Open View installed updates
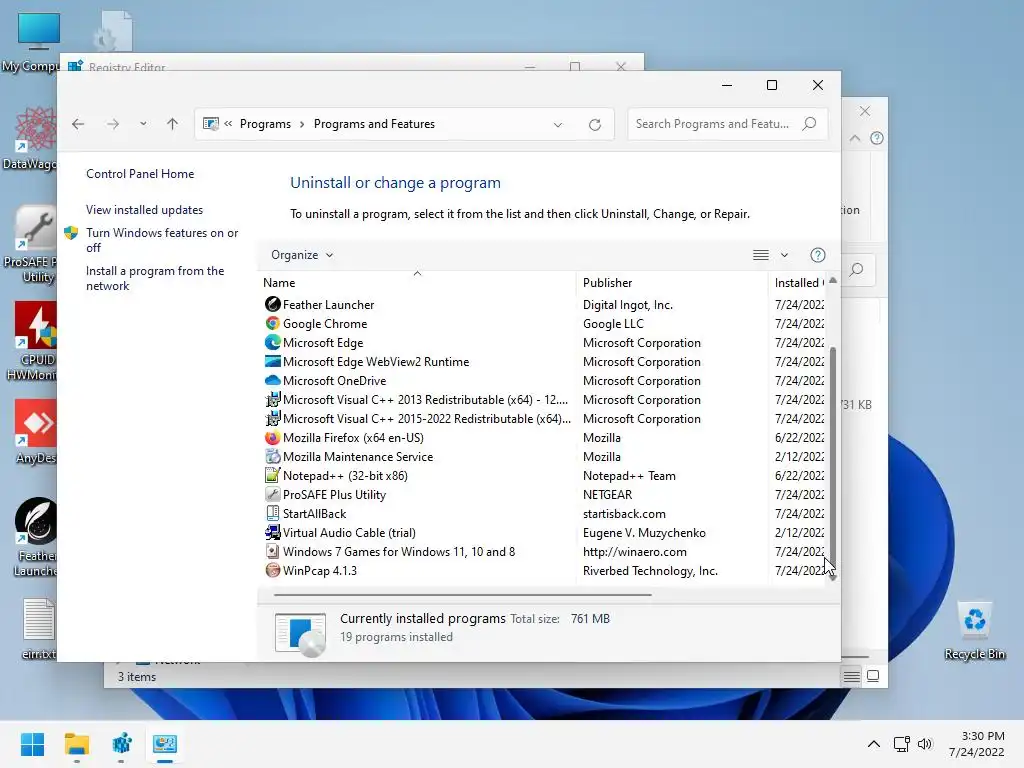Screen dimensions: 1024x768 [144, 210]
